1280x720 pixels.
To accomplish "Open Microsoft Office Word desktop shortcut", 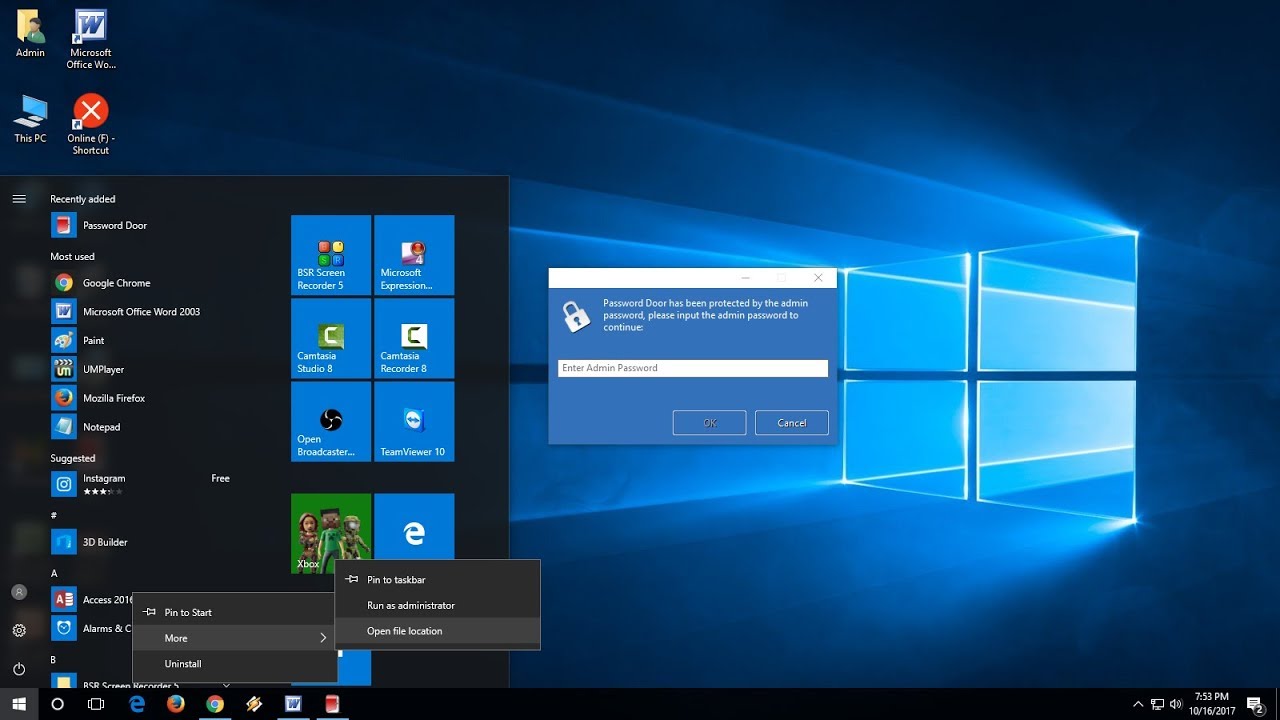I will [91, 40].
